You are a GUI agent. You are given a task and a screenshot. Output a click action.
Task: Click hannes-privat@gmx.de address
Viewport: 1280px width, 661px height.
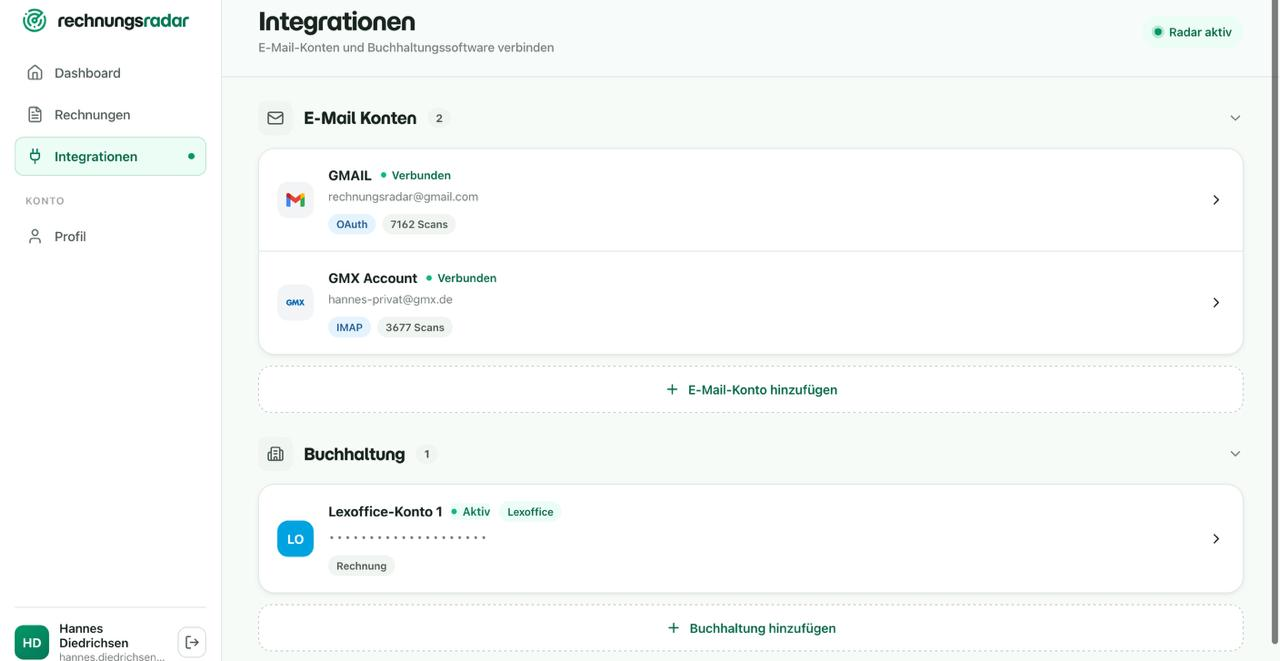pyautogui.click(x=390, y=299)
